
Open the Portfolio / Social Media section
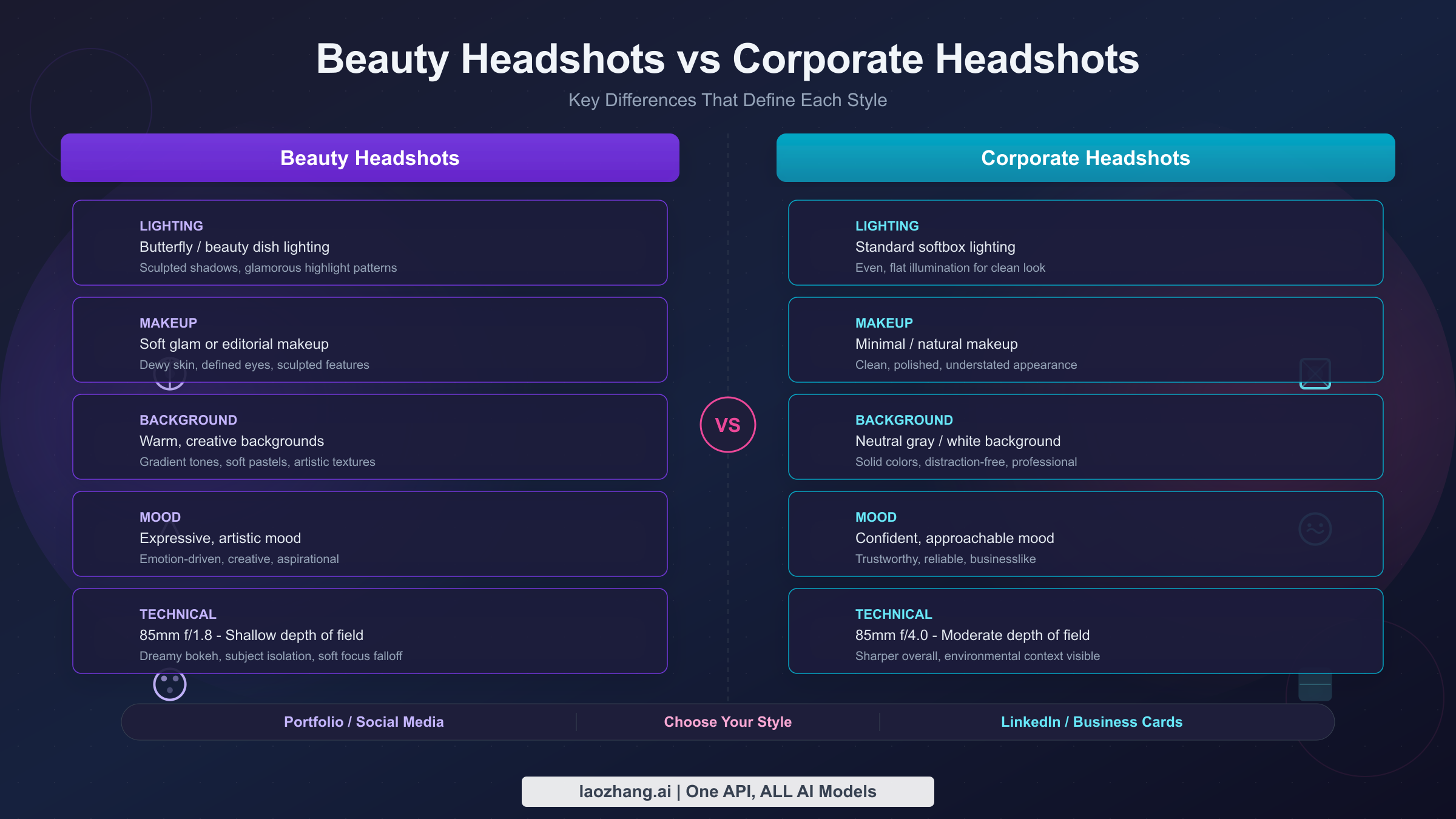(364, 721)
